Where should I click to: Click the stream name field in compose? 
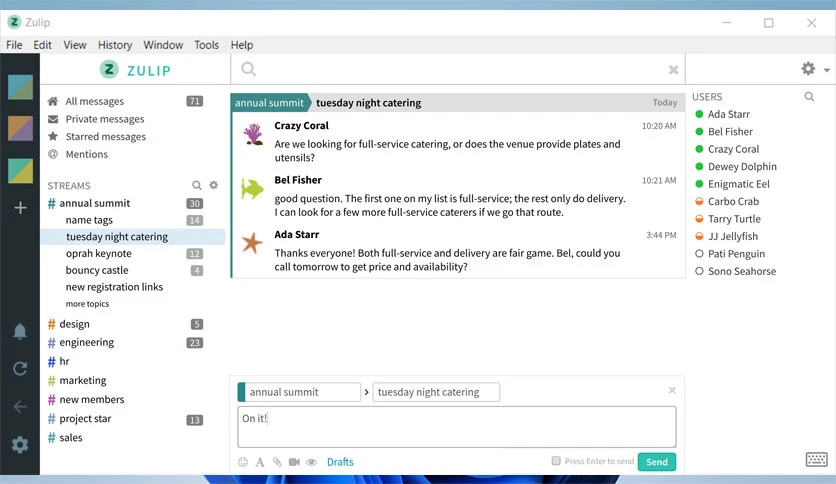point(302,392)
